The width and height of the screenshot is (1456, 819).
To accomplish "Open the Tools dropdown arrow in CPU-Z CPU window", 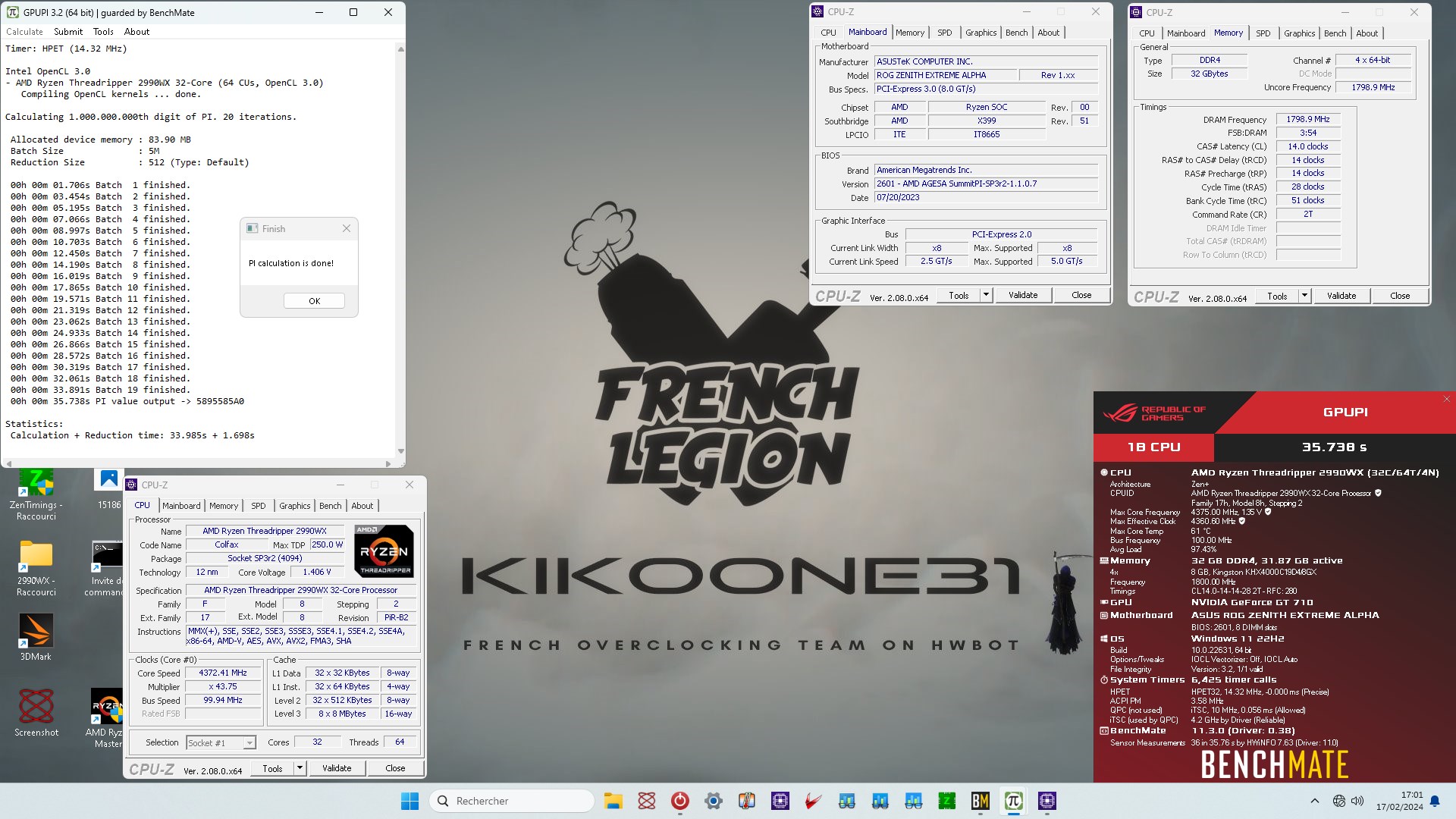I will coord(300,768).
